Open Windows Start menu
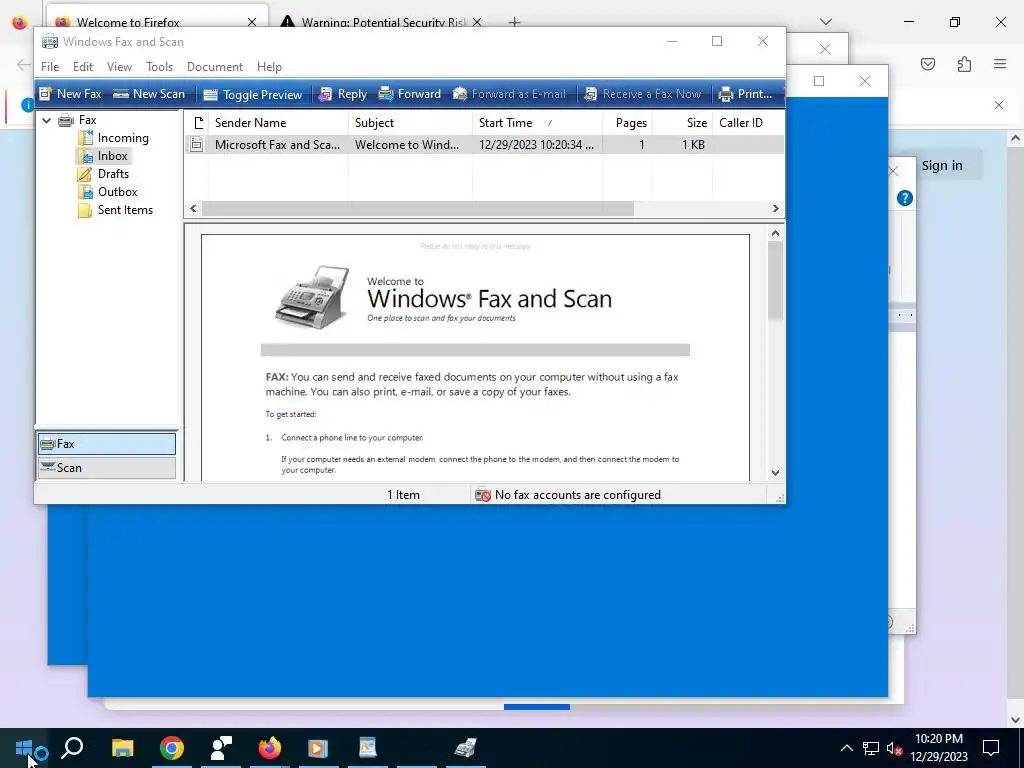The width and height of the screenshot is (1024, 768). coord(24,748)
